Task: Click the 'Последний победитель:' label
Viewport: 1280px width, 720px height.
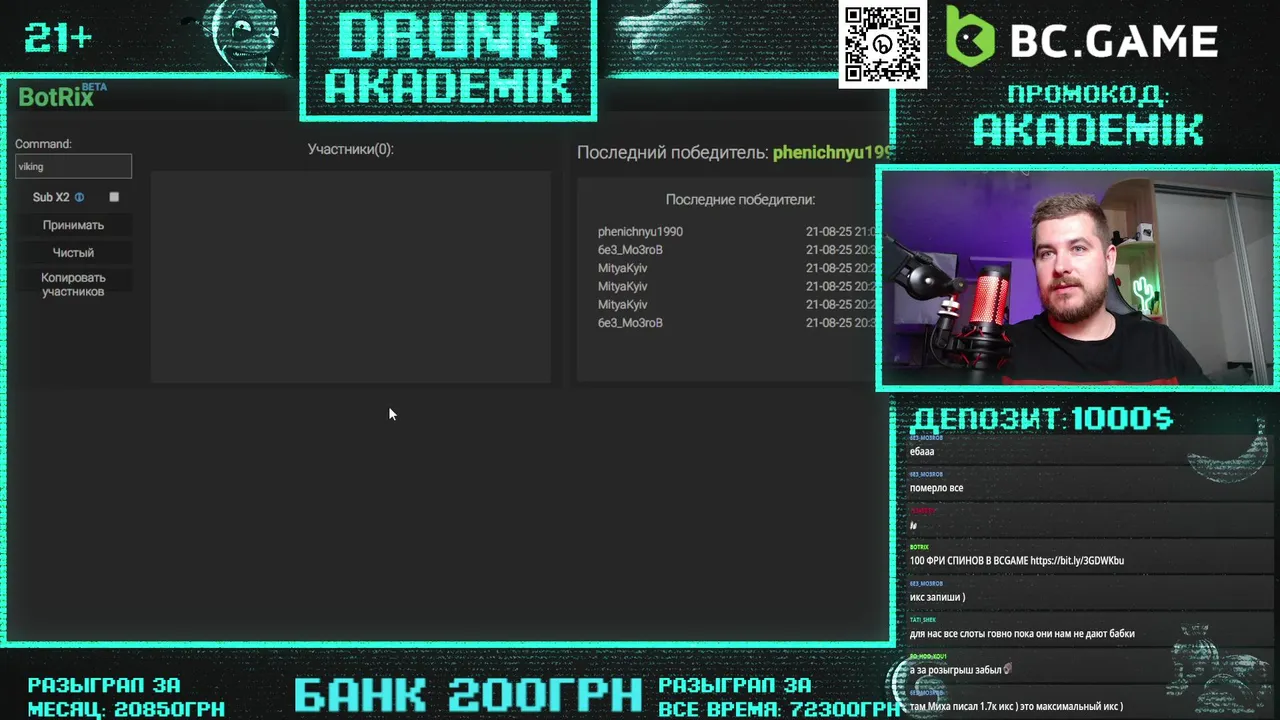Action: pyautogui.click(x=673, y=153)
